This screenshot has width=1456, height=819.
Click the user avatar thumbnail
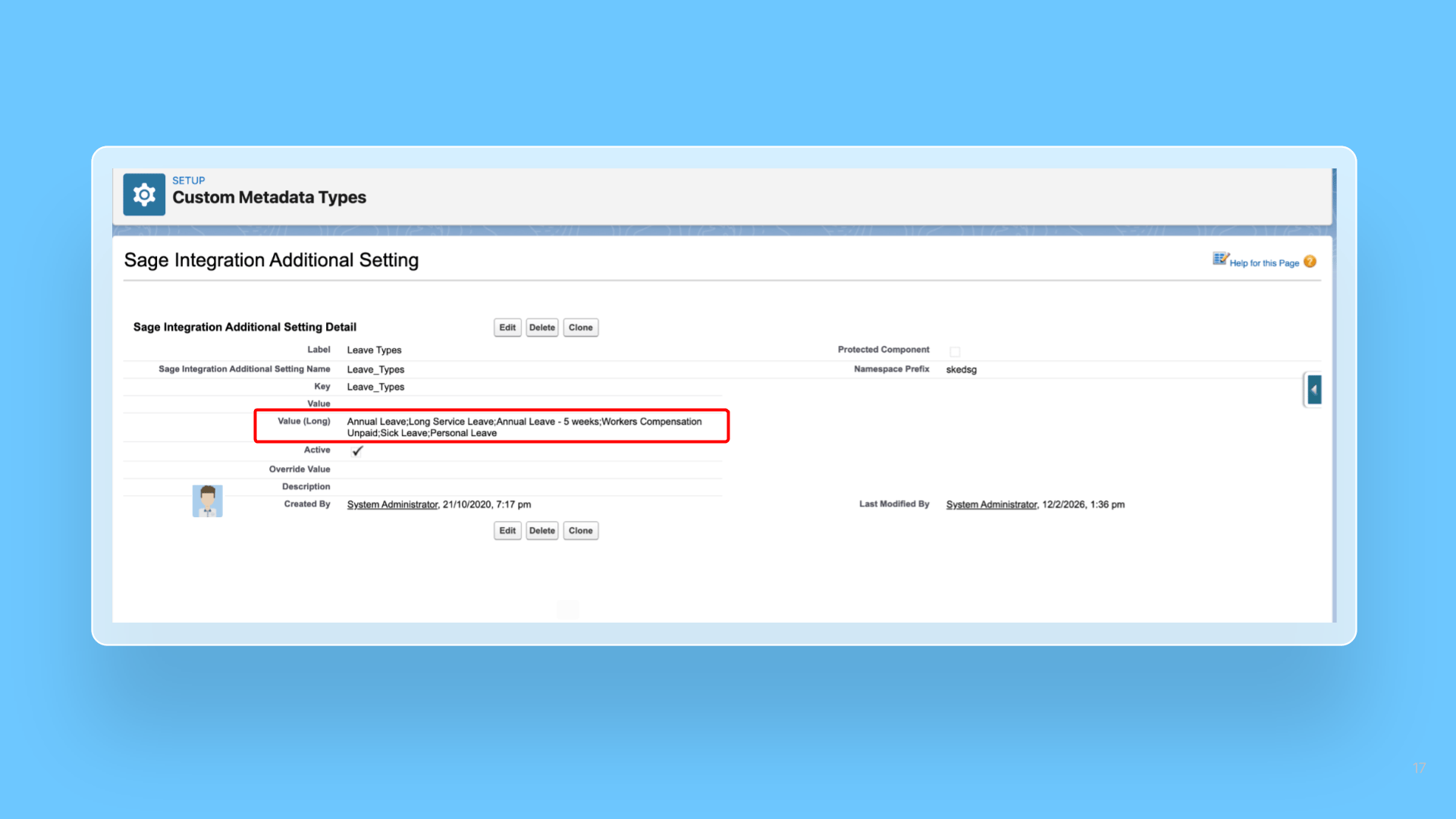pyautogui.click(x=207, y=500)
